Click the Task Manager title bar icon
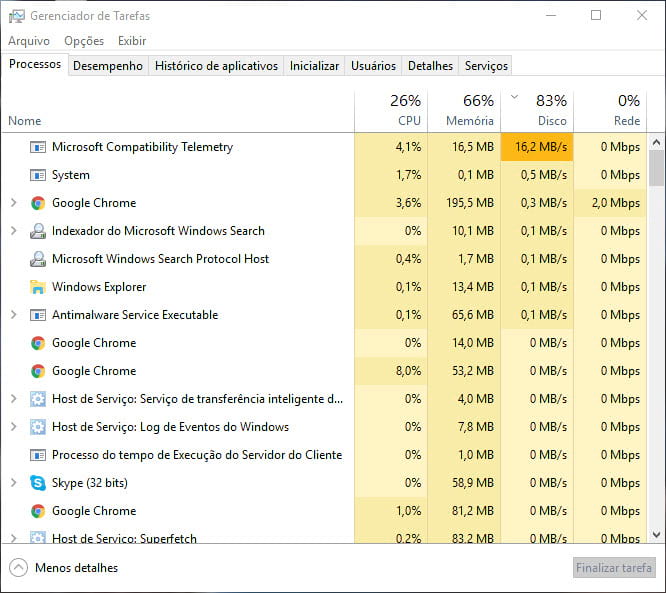Image resolution: width=666 pixels, height=593 pixels. tap(17, 16)
